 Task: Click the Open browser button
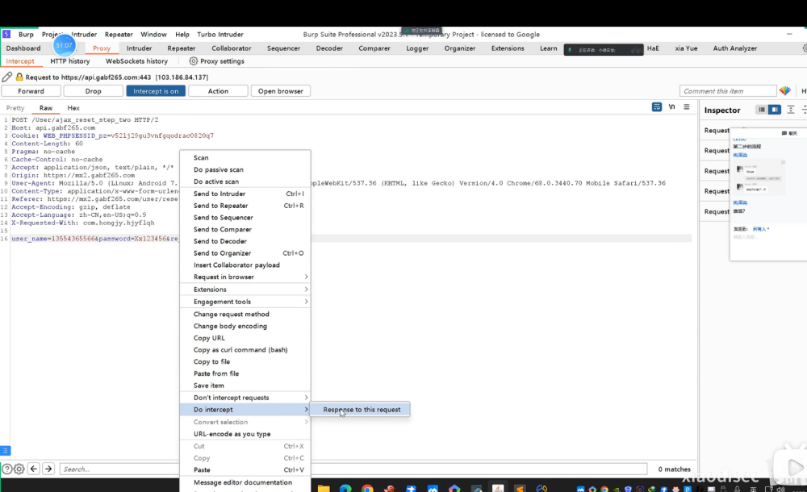(280, 91)
